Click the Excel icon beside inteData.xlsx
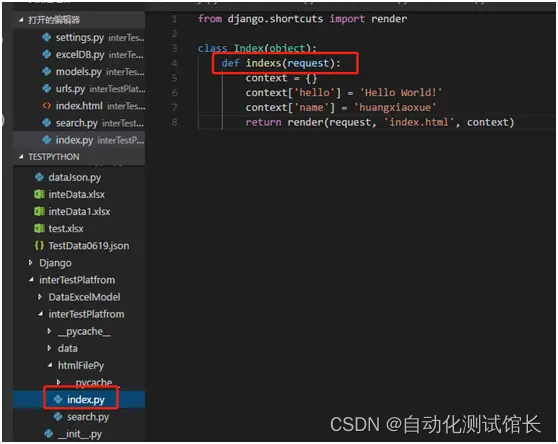The image size is (558, 444). (x=39, y=194)
